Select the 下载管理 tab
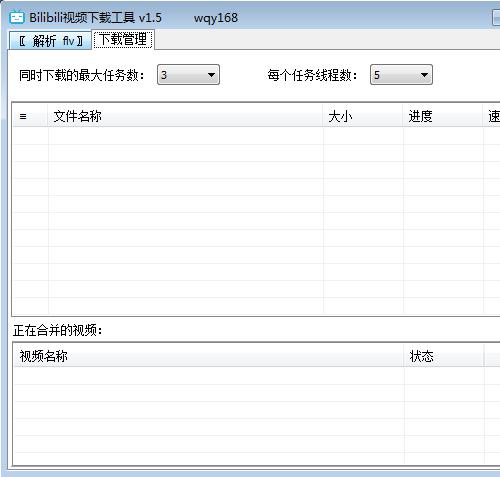 coord(123,39)
